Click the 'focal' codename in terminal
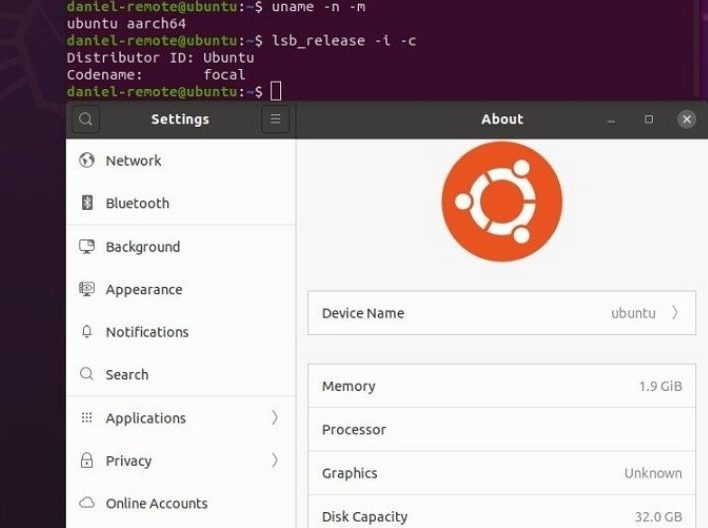Screen dimensions: 708x528 (x=224, y=75)
